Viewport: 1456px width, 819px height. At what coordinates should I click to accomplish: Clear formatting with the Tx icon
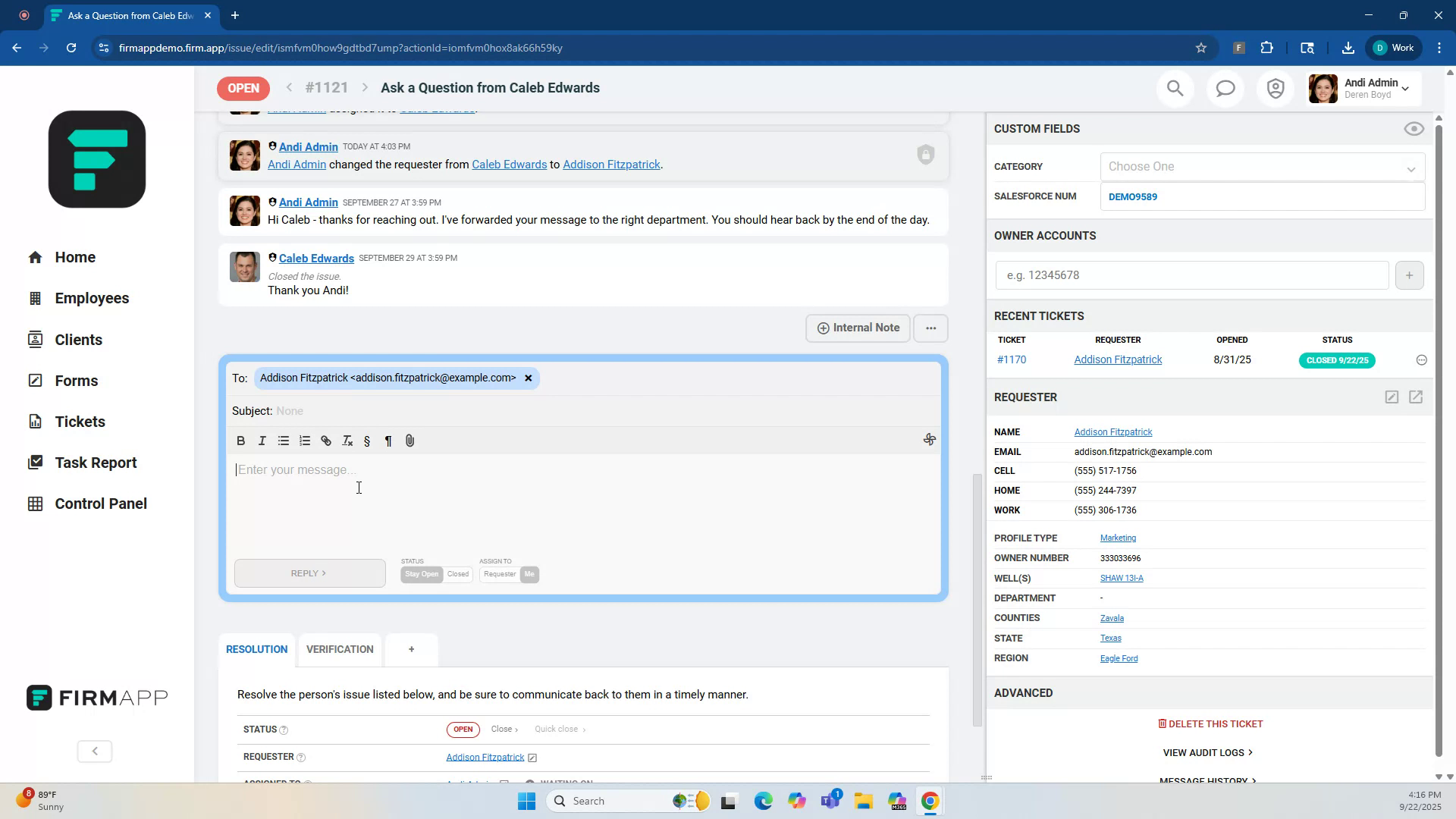pos(347,441)
